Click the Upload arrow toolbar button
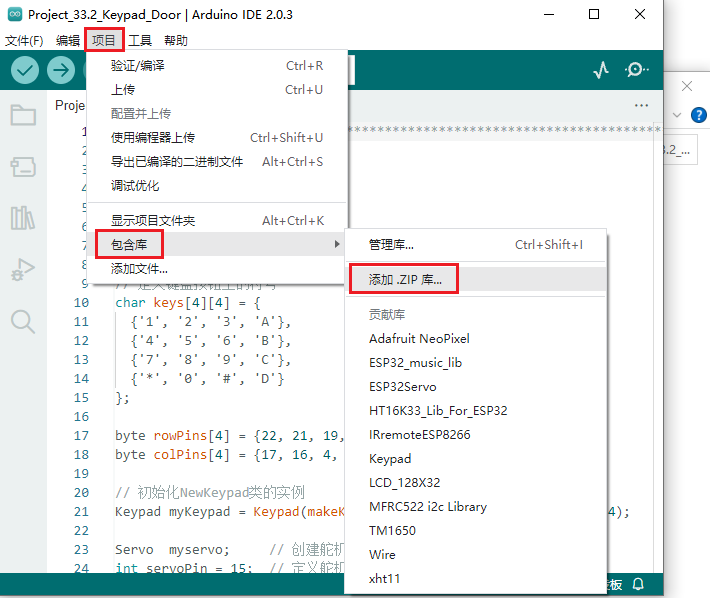This screenshot has width=710, height=598. (61, 70)
